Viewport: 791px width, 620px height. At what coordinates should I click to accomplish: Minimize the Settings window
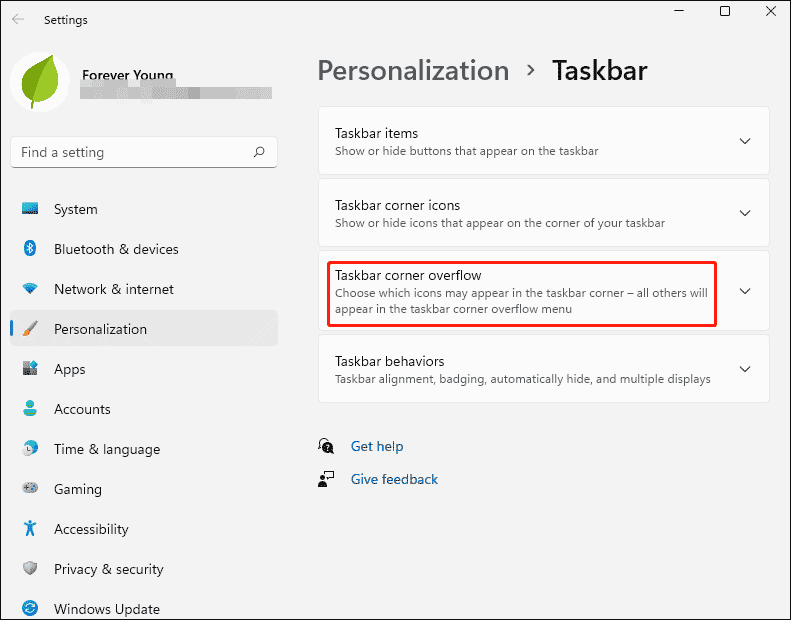[x=679, y=11]
